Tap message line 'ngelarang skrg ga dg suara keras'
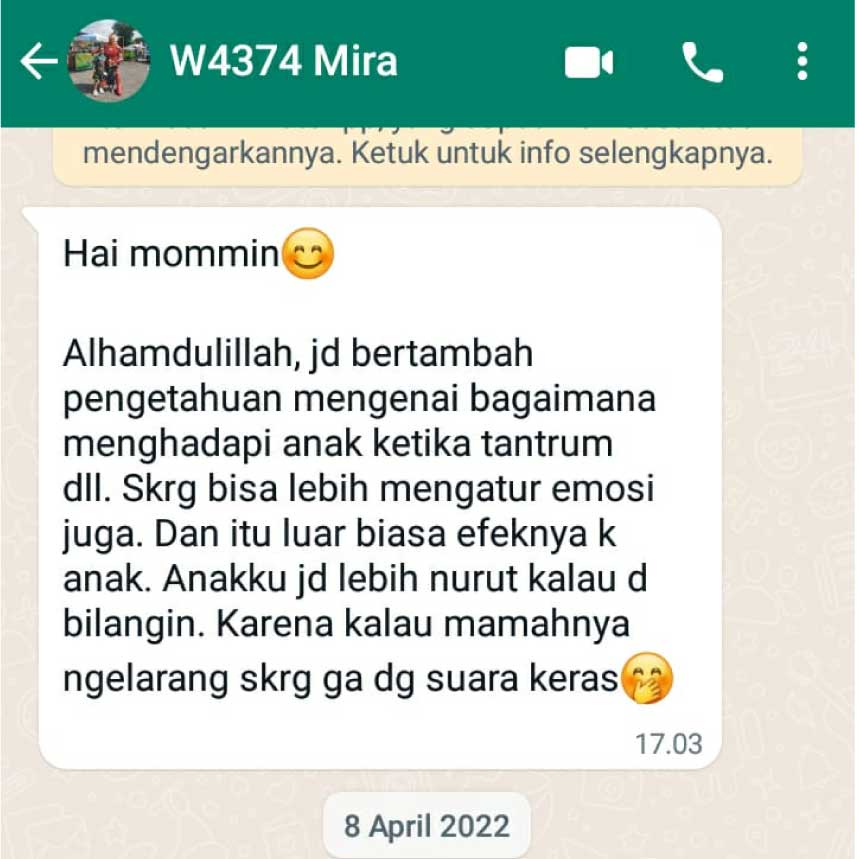 click(341, 679)
